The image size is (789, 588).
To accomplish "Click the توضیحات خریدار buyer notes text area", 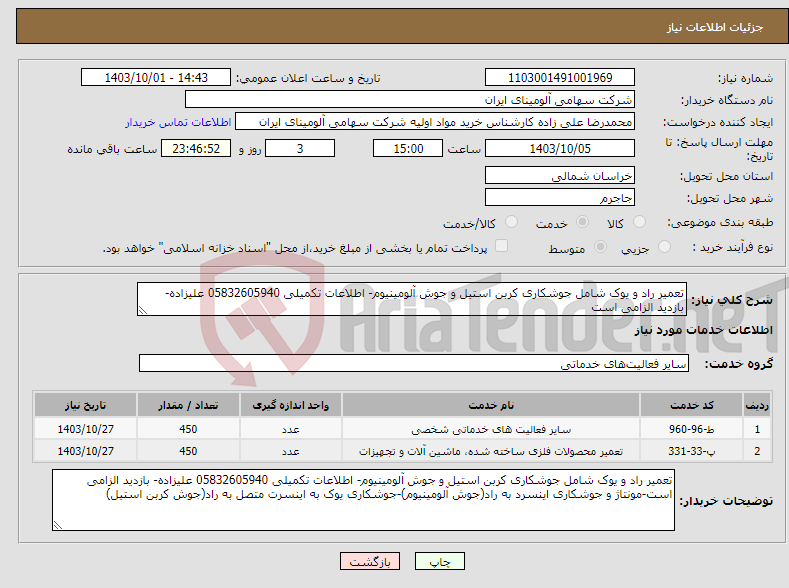I will tap(363, 500).
